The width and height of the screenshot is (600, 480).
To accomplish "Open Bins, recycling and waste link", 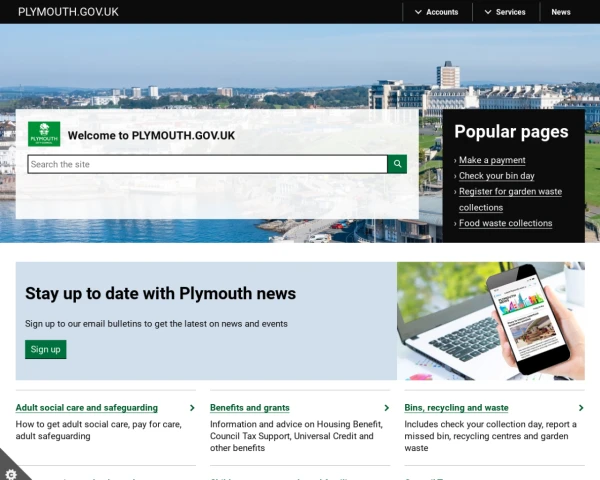I will click(x=456, y=408).
